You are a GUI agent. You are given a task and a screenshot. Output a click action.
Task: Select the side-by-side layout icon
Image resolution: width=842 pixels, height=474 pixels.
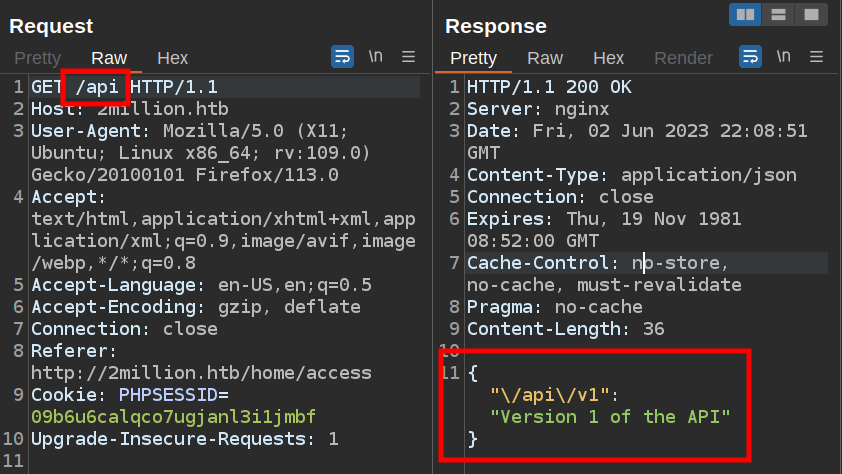(x=745, y=15)
